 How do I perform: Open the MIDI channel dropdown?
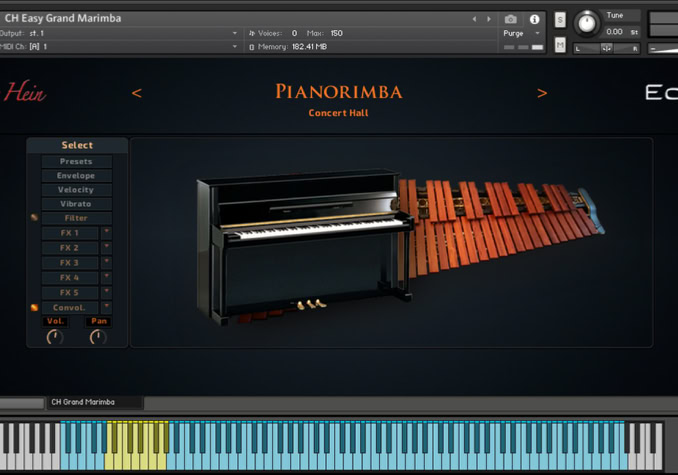coord(235,46)
